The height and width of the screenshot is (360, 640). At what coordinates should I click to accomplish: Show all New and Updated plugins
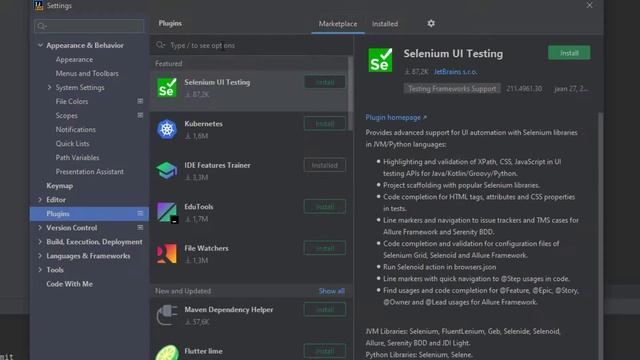click(331, 291)
